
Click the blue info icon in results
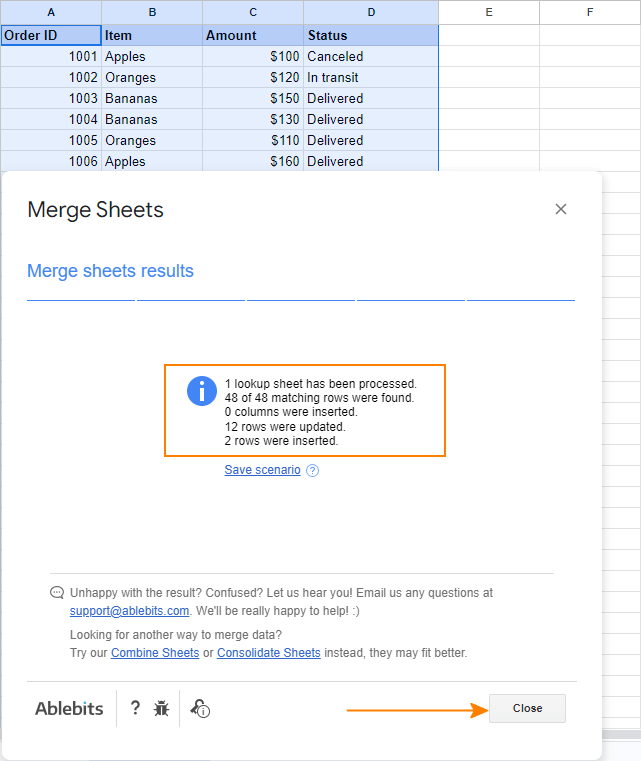pos(202,391)
